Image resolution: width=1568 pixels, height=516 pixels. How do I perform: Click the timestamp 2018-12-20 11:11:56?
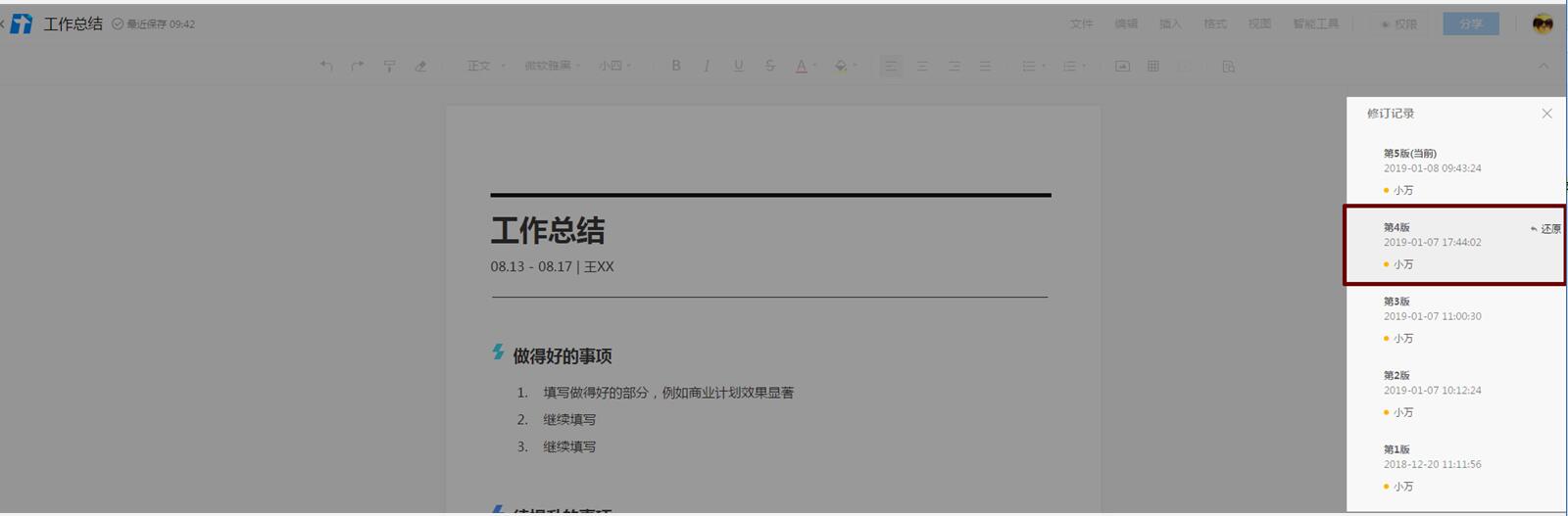tap(1432, 464)
